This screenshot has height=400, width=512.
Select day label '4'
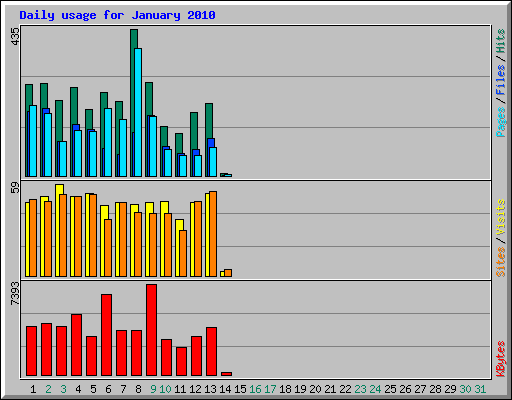pyautogui.click(x=78, y=389)
